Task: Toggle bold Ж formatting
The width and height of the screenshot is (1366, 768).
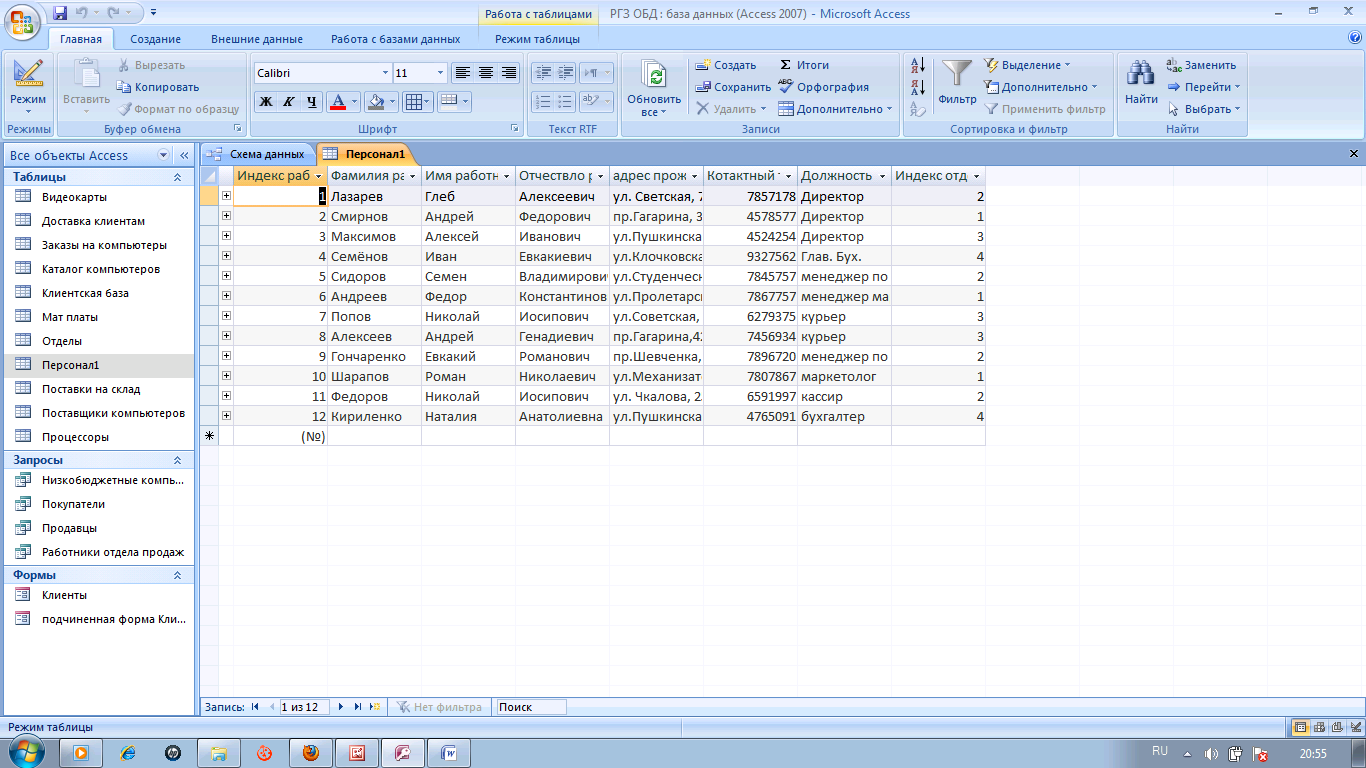Action: tap(266, 101)
